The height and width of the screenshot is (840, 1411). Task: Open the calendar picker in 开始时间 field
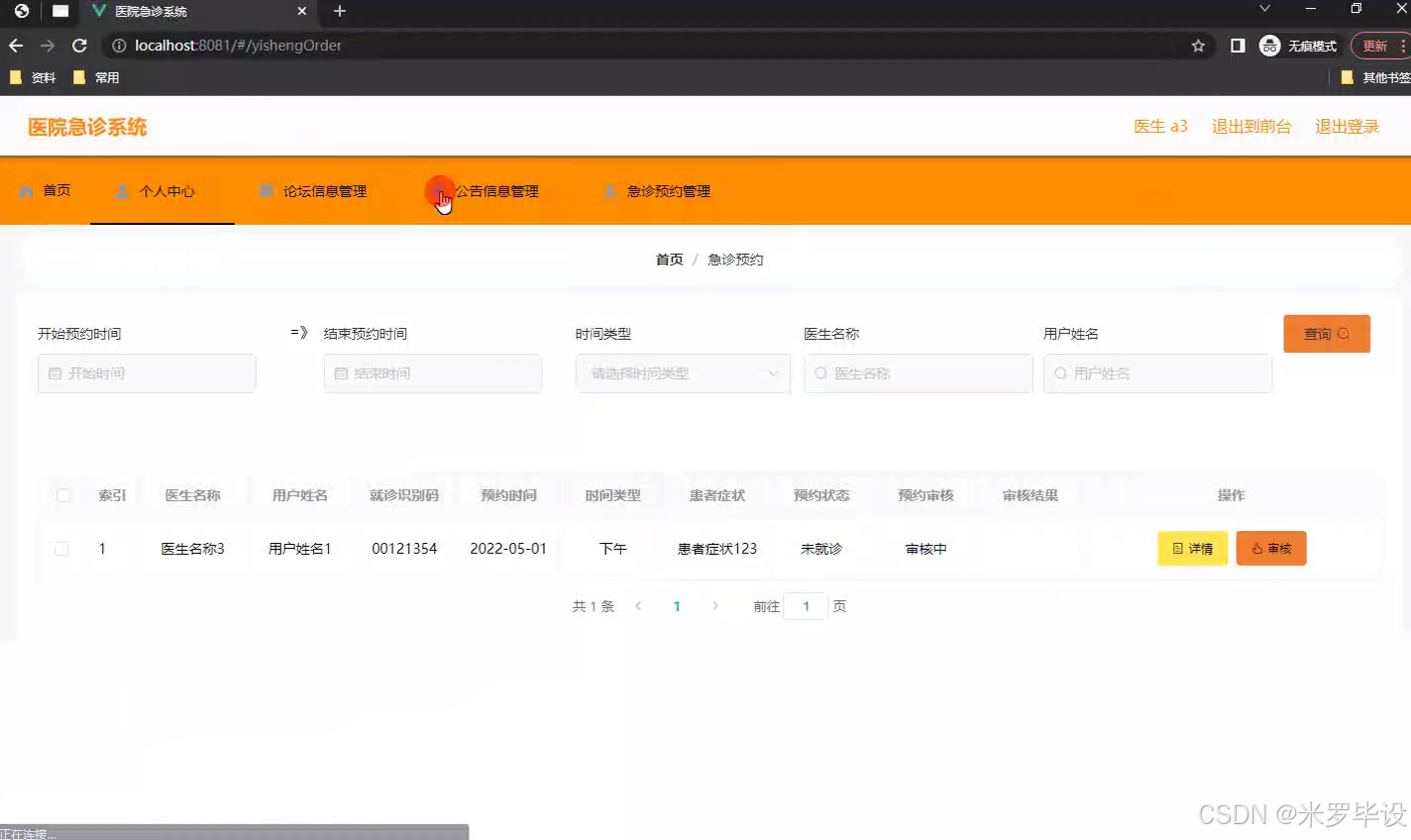tap(55, 373)
